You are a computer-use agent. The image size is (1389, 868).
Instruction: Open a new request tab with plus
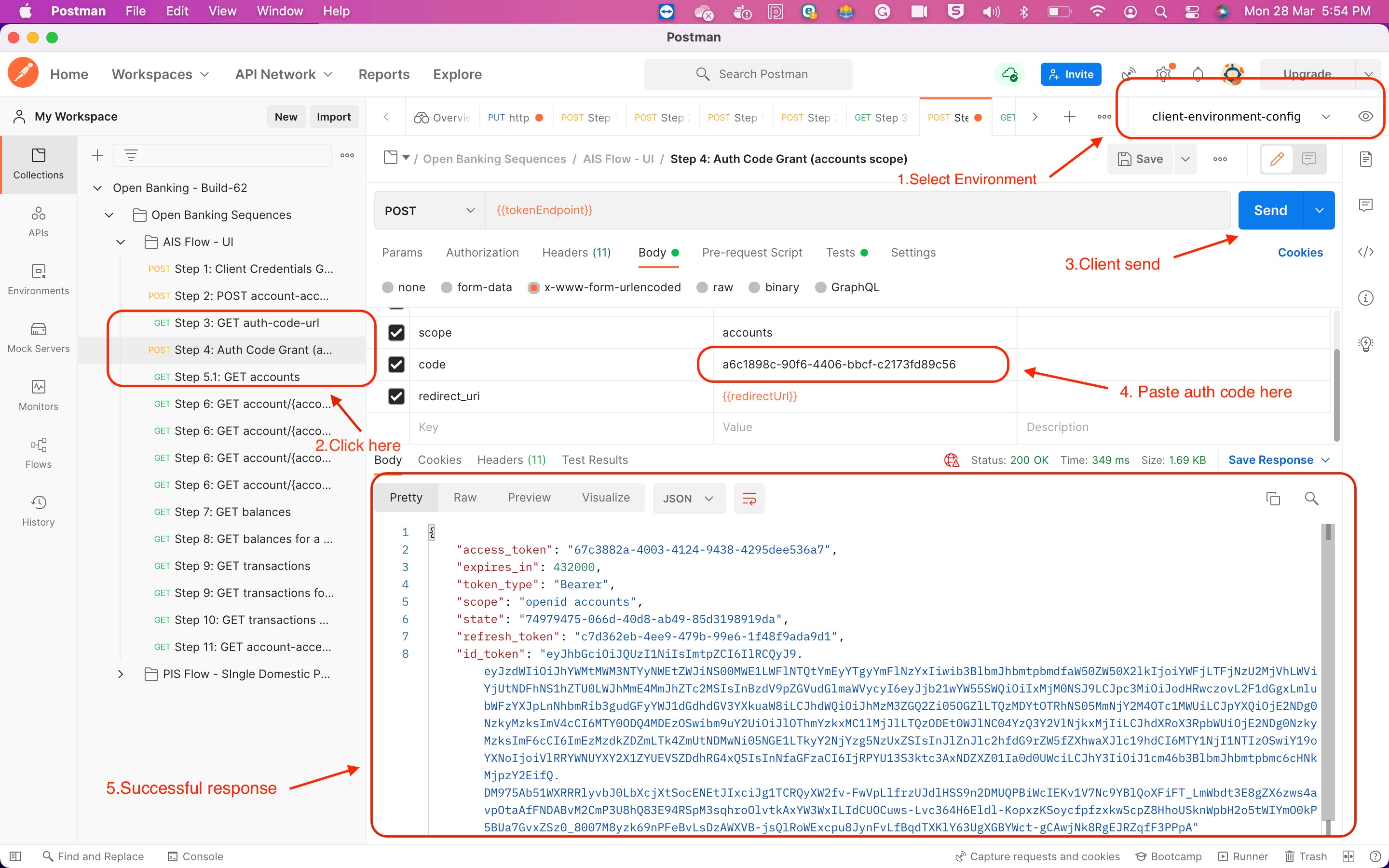pos(1069,117)
